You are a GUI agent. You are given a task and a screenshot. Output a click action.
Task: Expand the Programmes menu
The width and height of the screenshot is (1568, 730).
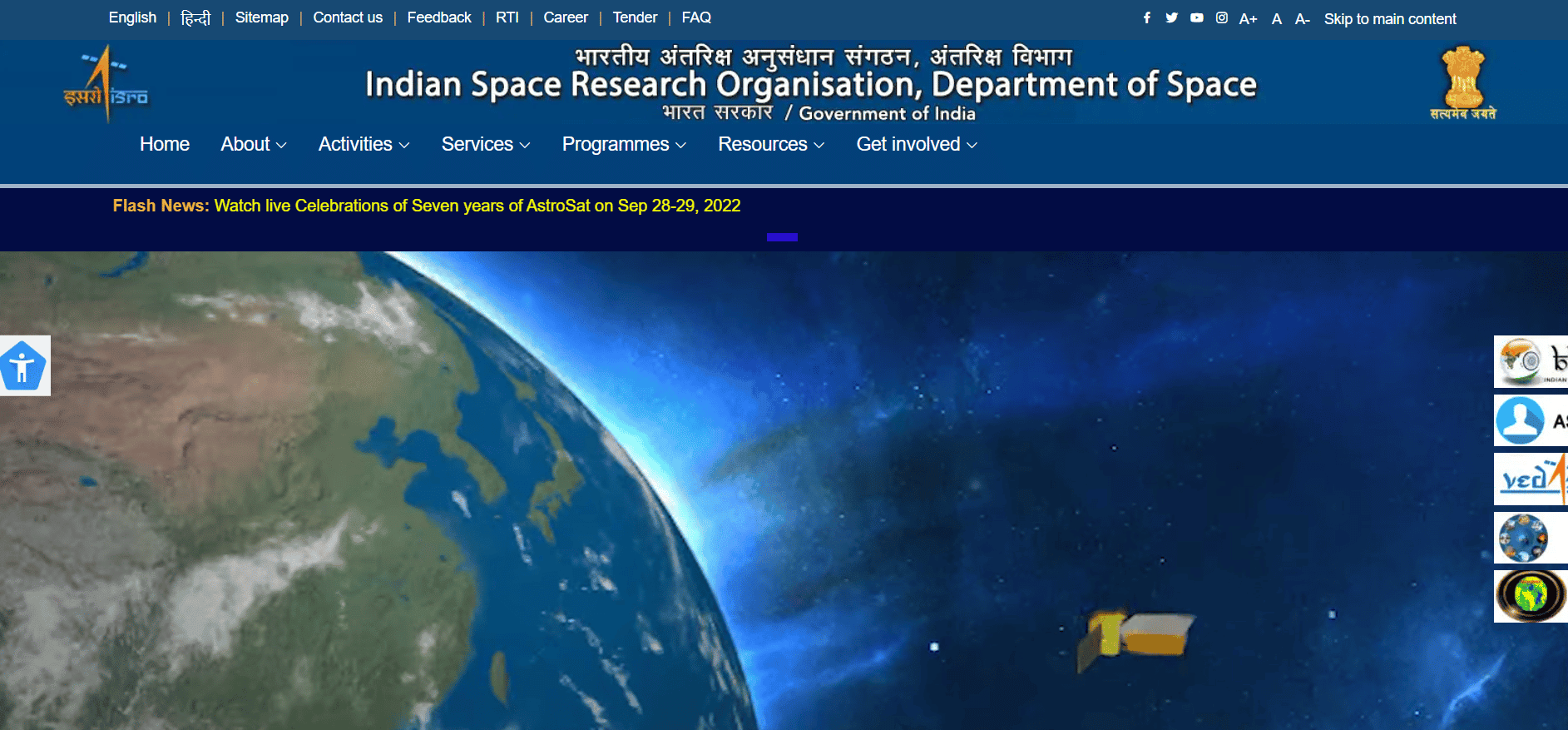pyautogui.click(x=625, y=144)
